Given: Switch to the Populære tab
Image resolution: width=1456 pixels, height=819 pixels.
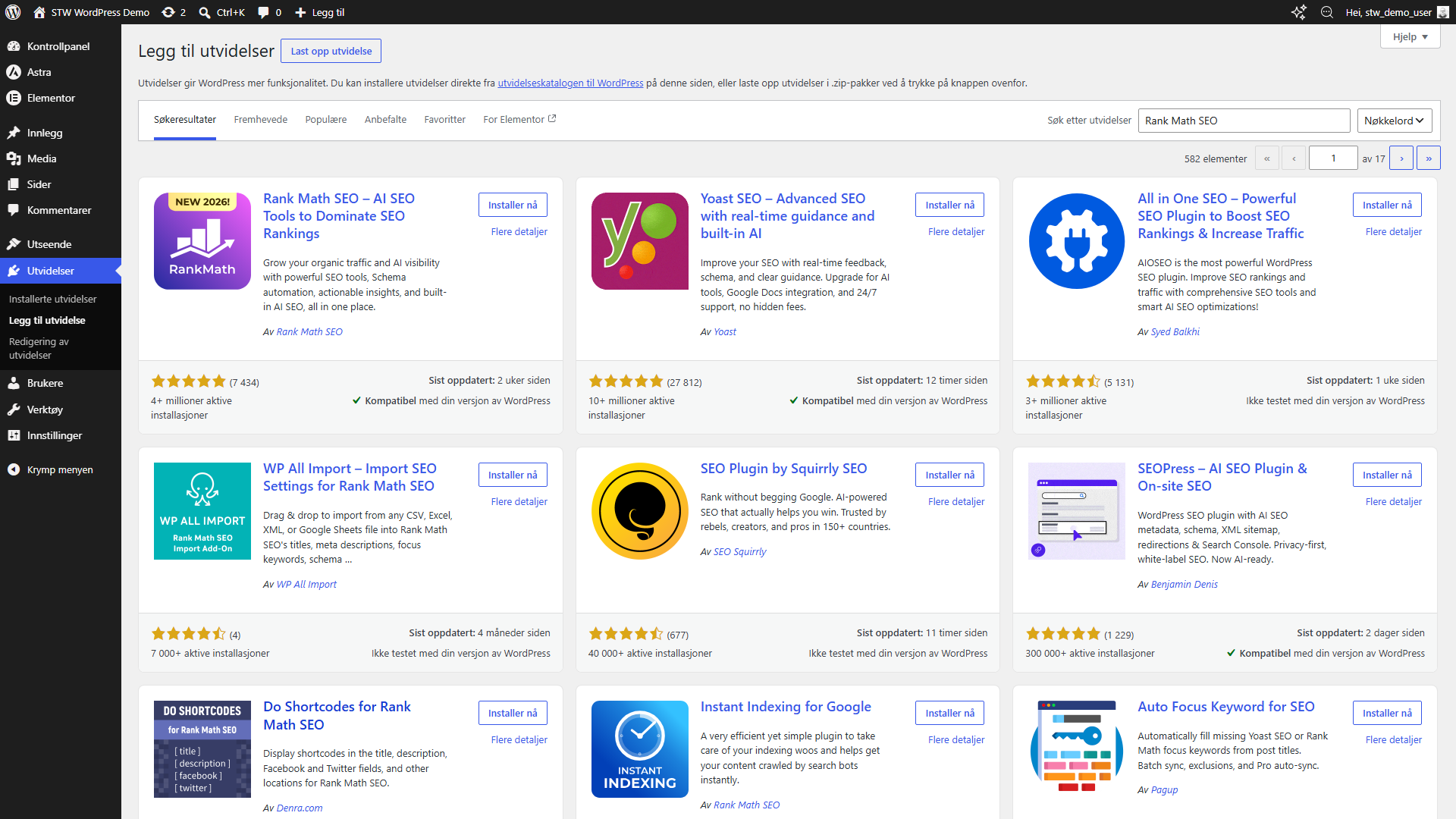Looking at the screenshot, I should pos(326,120).
